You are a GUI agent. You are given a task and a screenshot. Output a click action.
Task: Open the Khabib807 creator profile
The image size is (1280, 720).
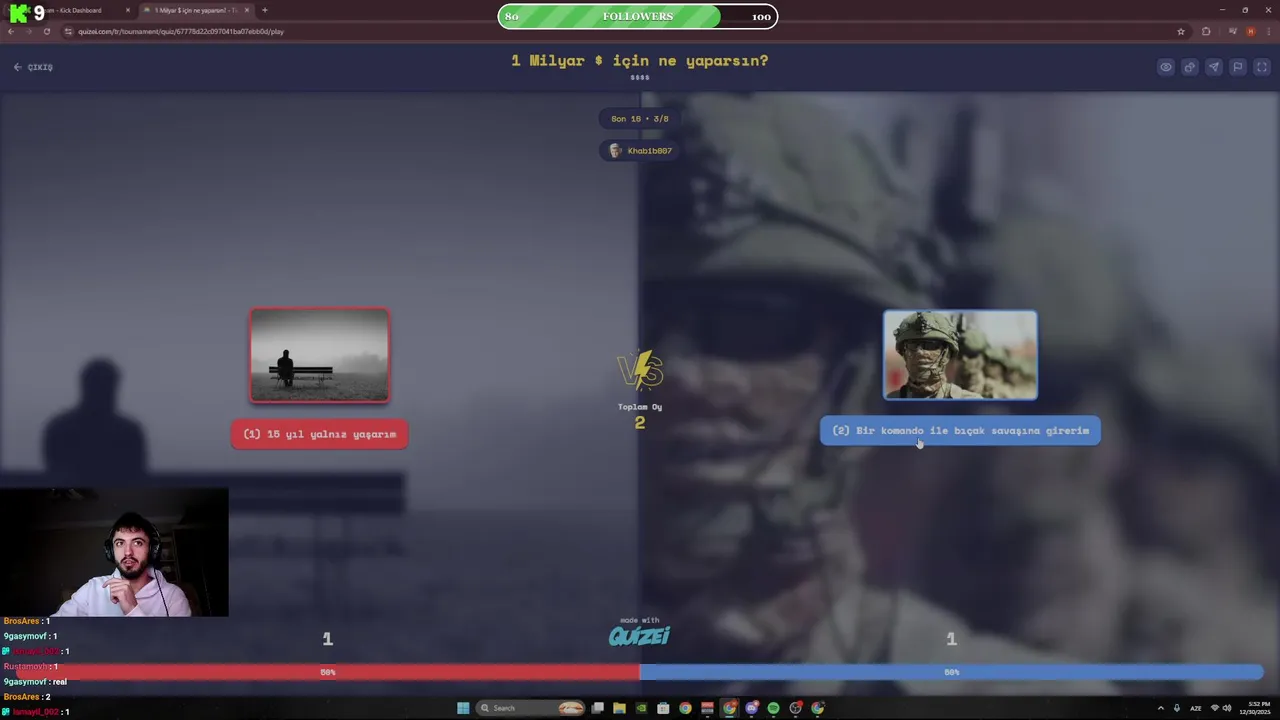pos(640,151)
